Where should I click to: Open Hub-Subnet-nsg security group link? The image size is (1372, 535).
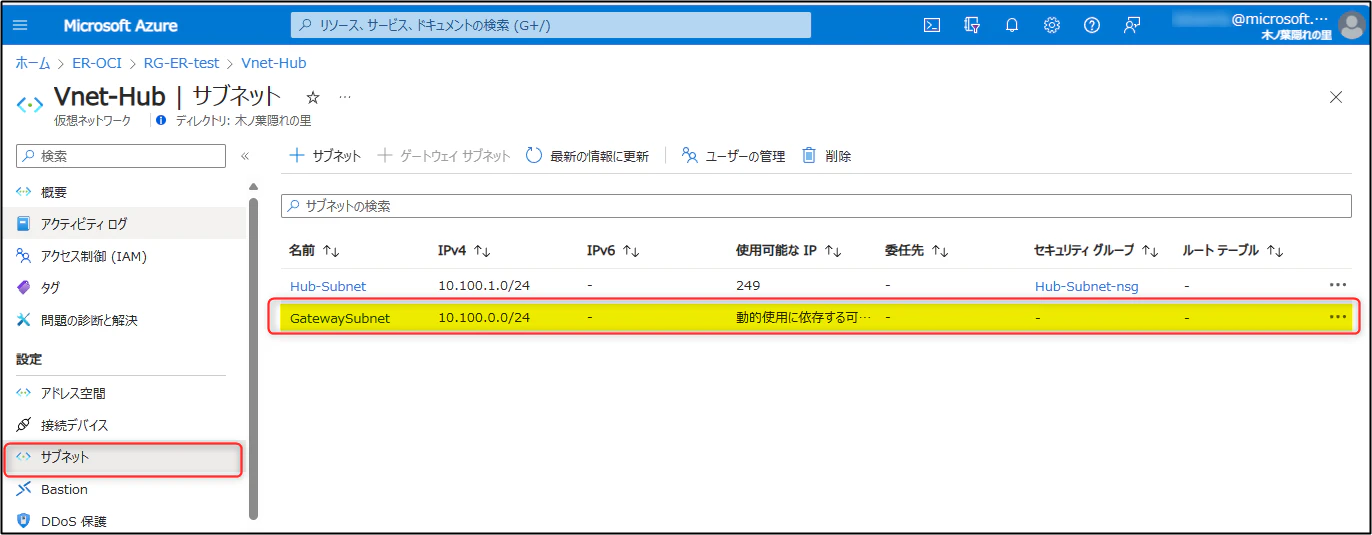[x=1087, y=286]
